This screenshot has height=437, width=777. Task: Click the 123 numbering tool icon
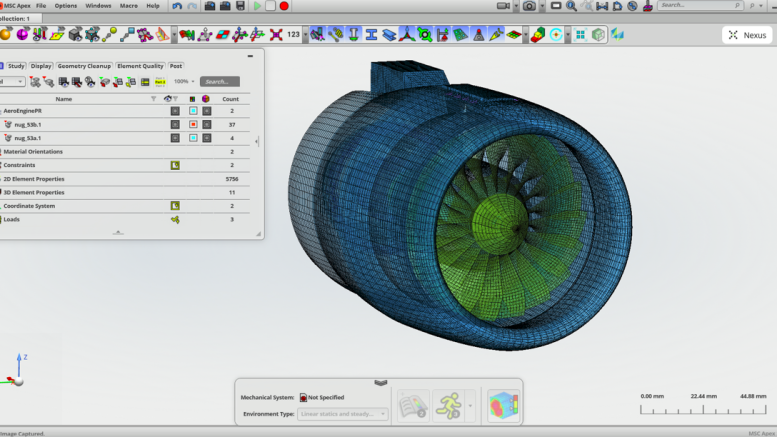click(x=293, y=35)
